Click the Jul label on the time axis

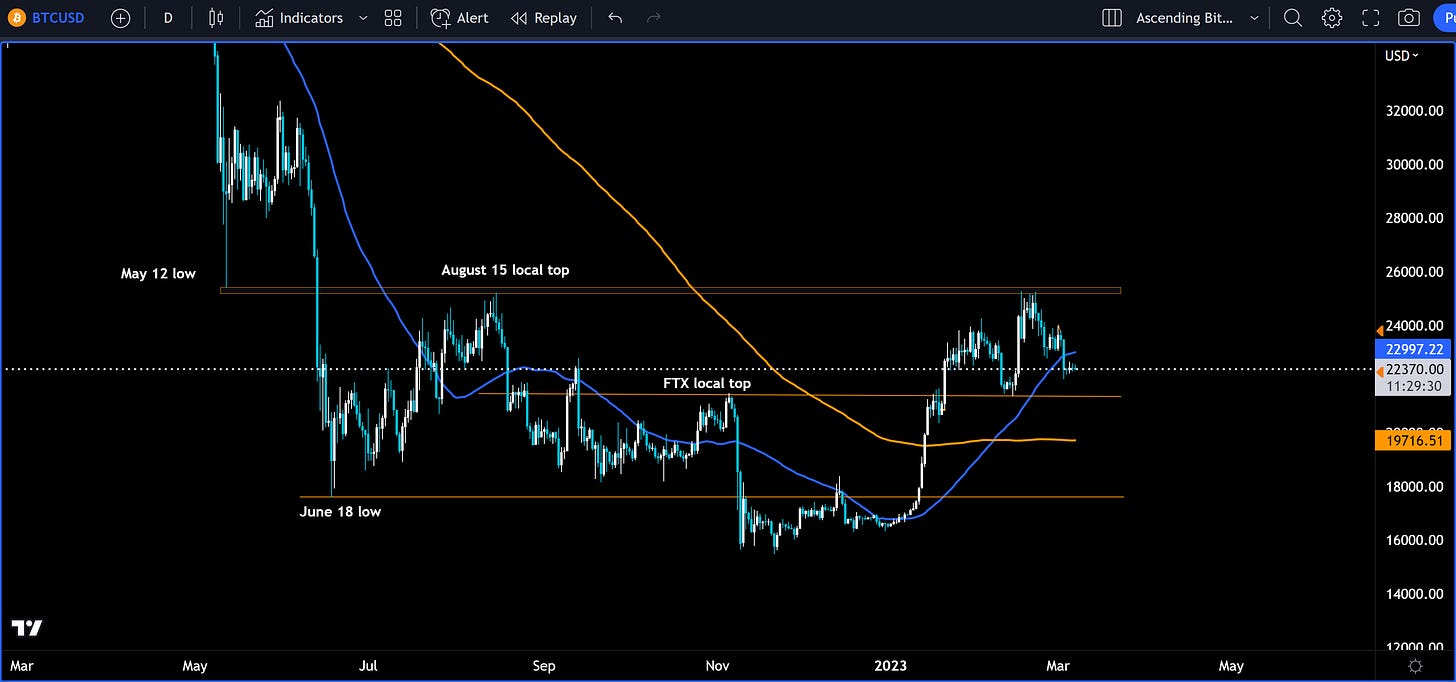click(x=369, y=666)
